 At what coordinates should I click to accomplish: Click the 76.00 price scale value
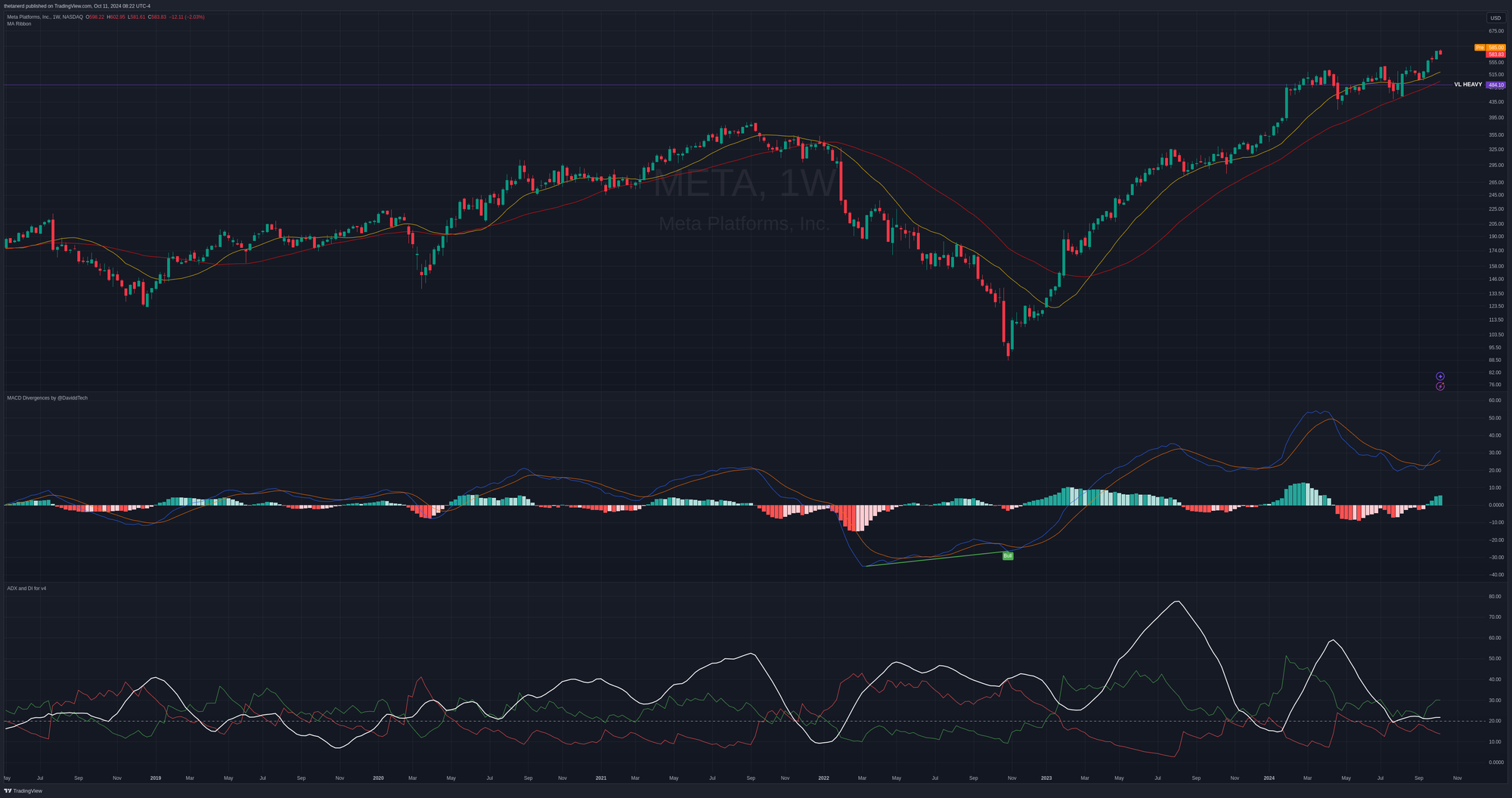[1496, 385]
